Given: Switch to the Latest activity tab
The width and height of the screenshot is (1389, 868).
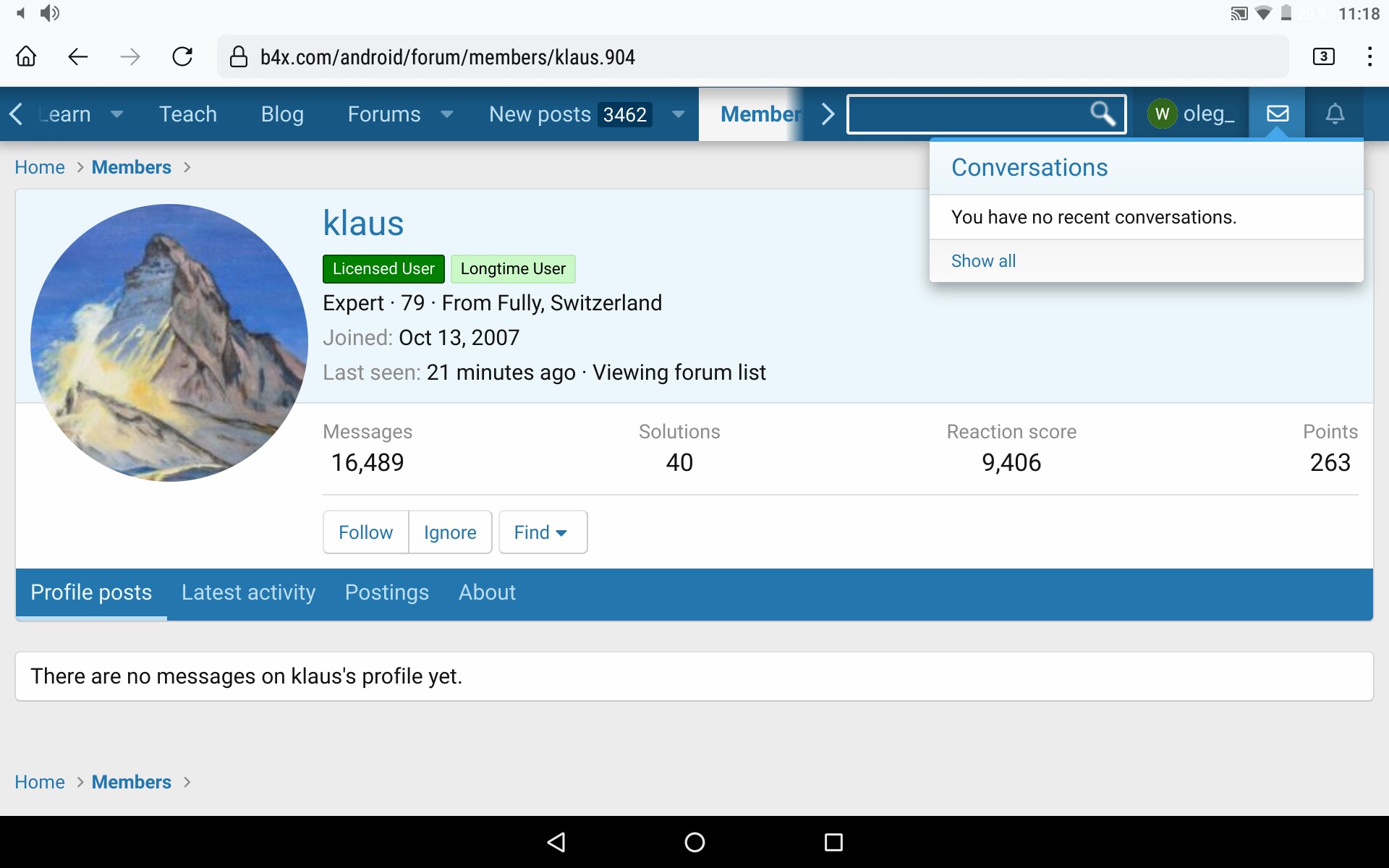Looking at the screenshot, I should 248,592.
